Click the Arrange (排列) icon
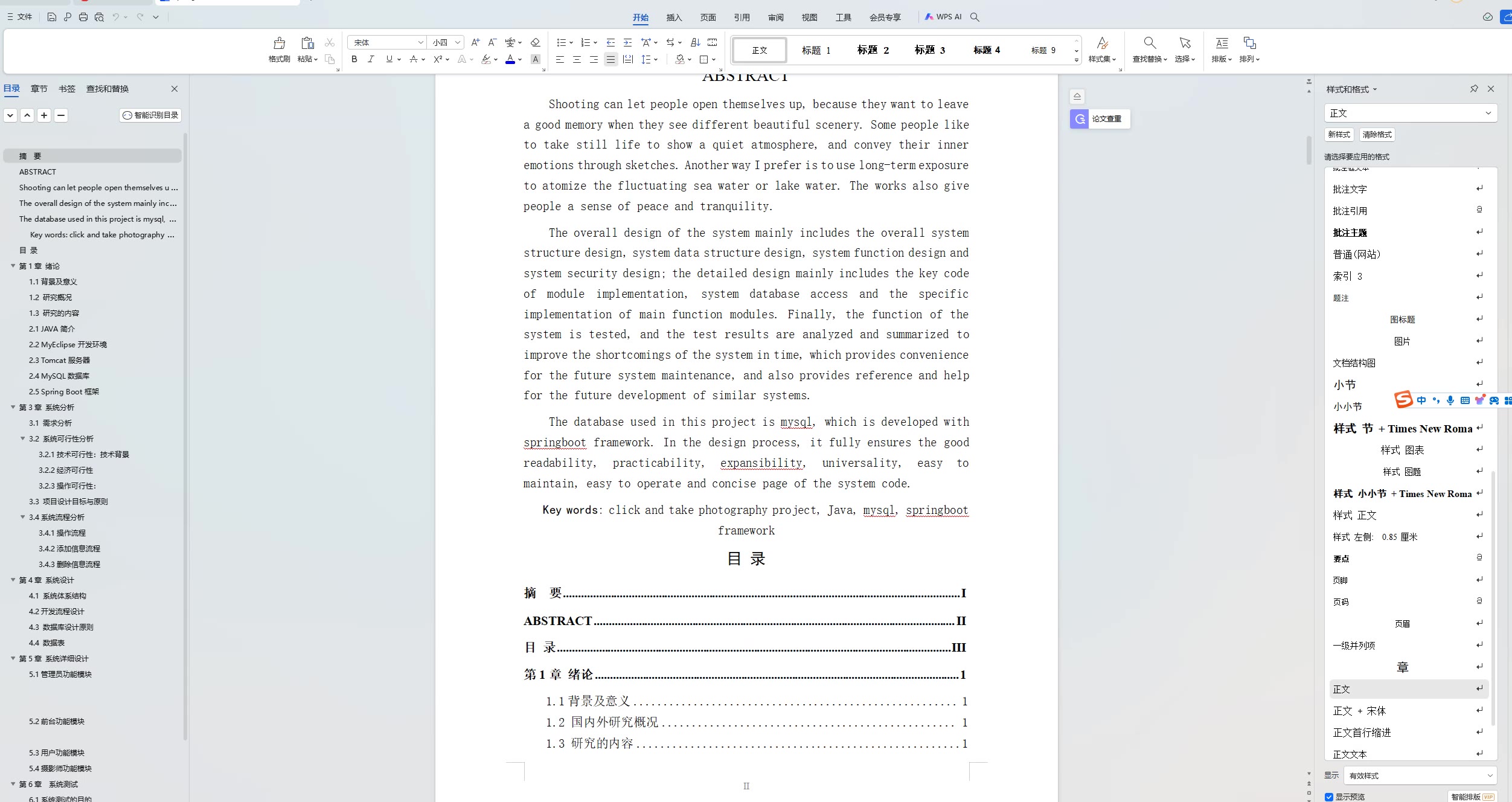 pos(1249,43)
